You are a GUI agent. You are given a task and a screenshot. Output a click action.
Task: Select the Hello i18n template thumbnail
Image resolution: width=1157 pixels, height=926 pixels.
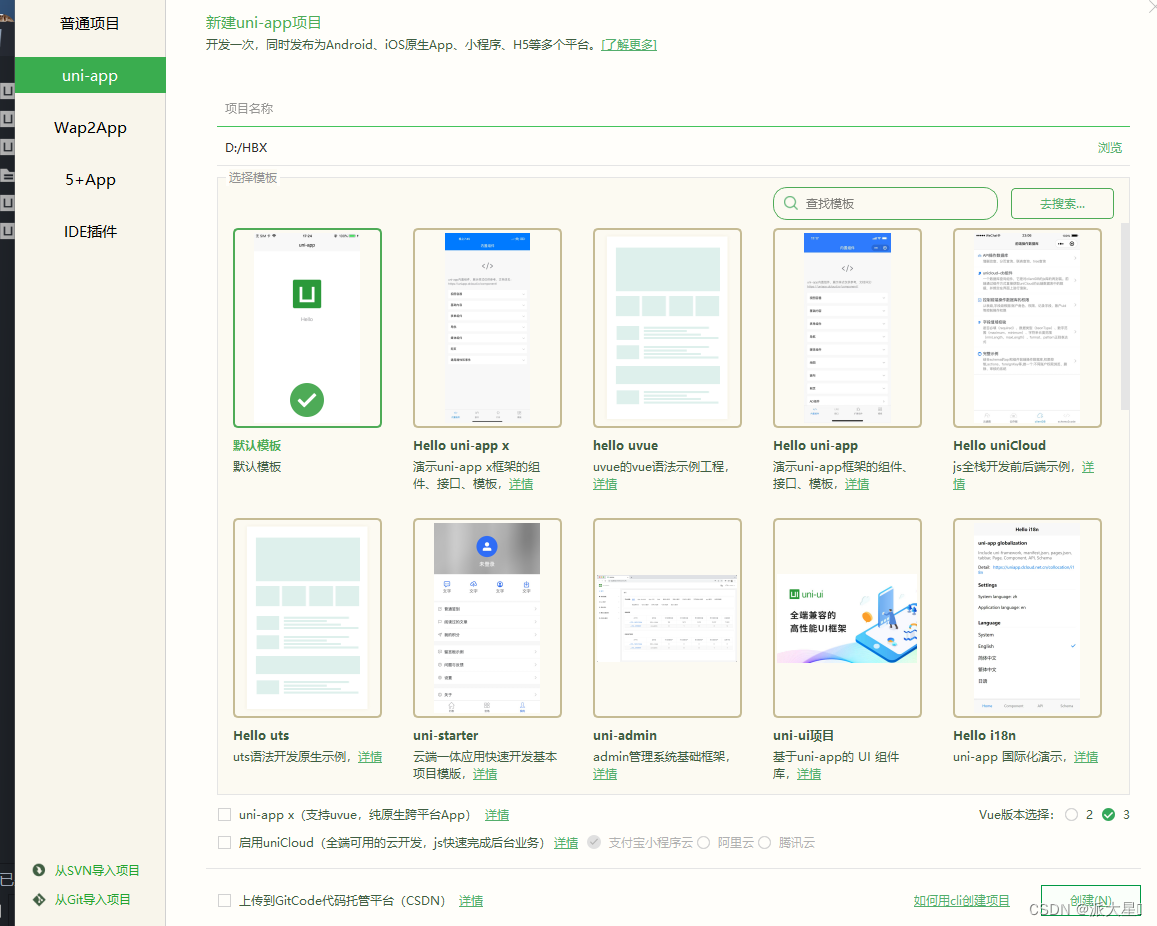click(1027, 618)
